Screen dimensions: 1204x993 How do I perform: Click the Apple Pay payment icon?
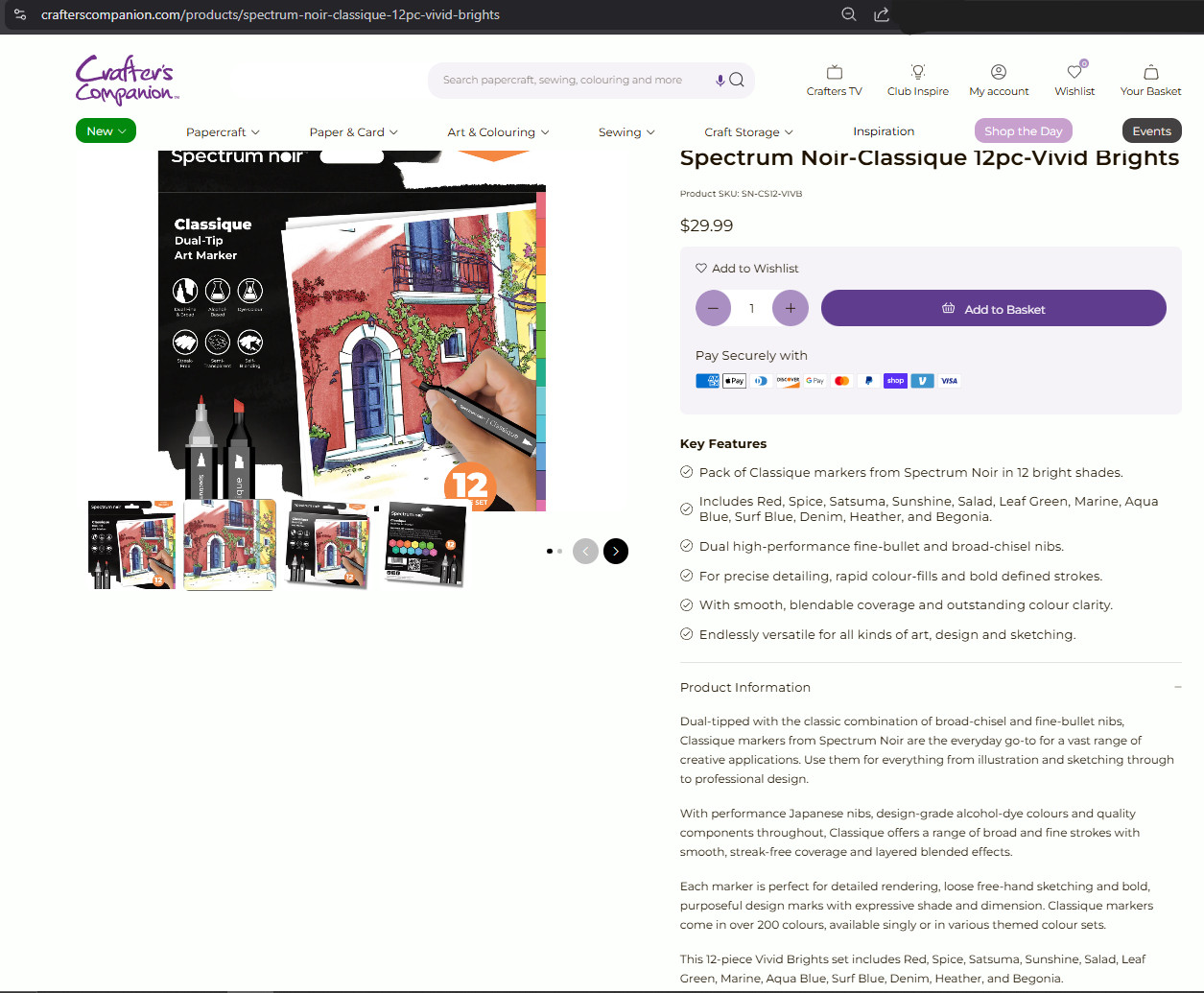pyautogui.click(x=734, y=381)
